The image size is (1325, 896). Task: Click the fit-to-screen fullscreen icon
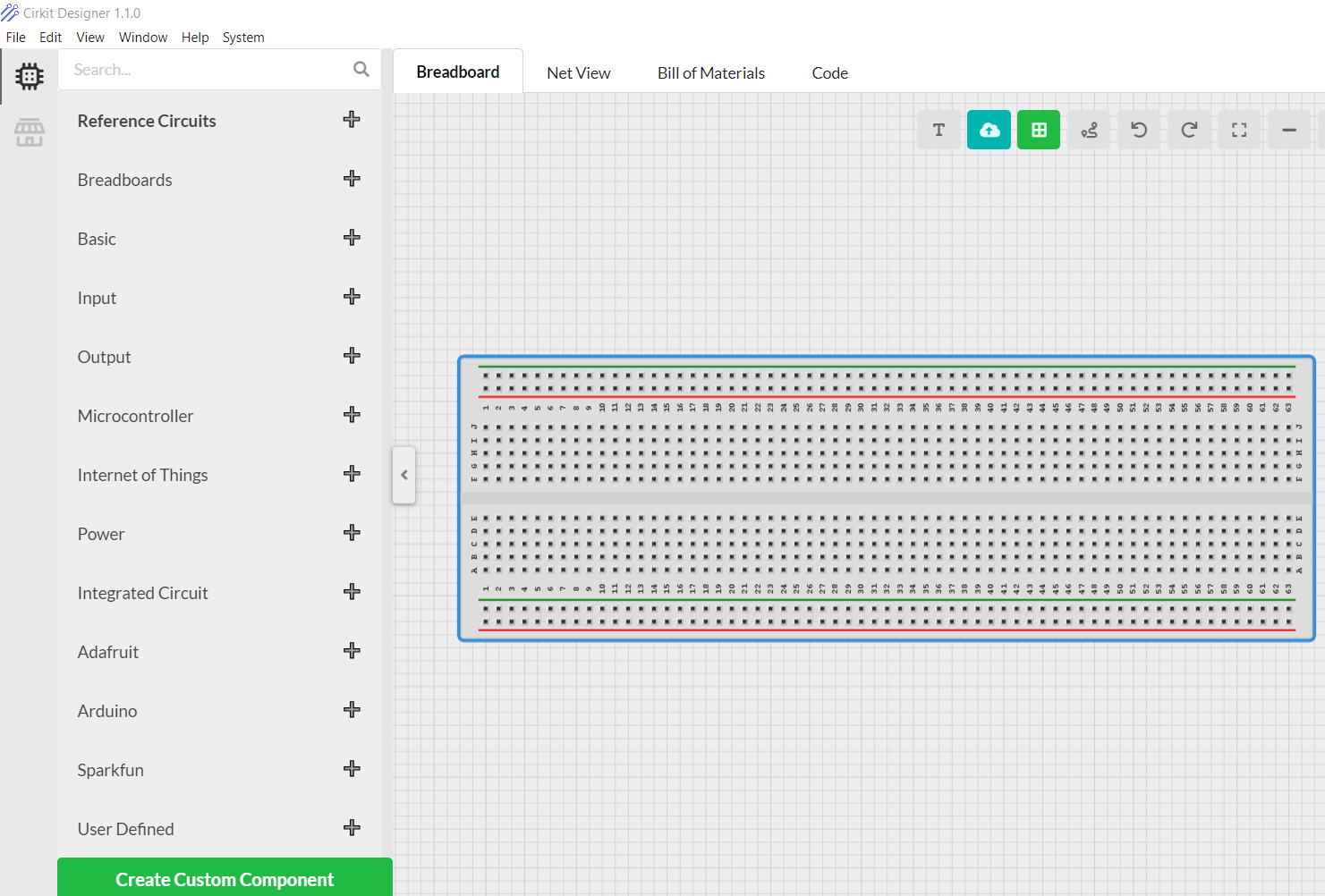tap(1239, 130)
